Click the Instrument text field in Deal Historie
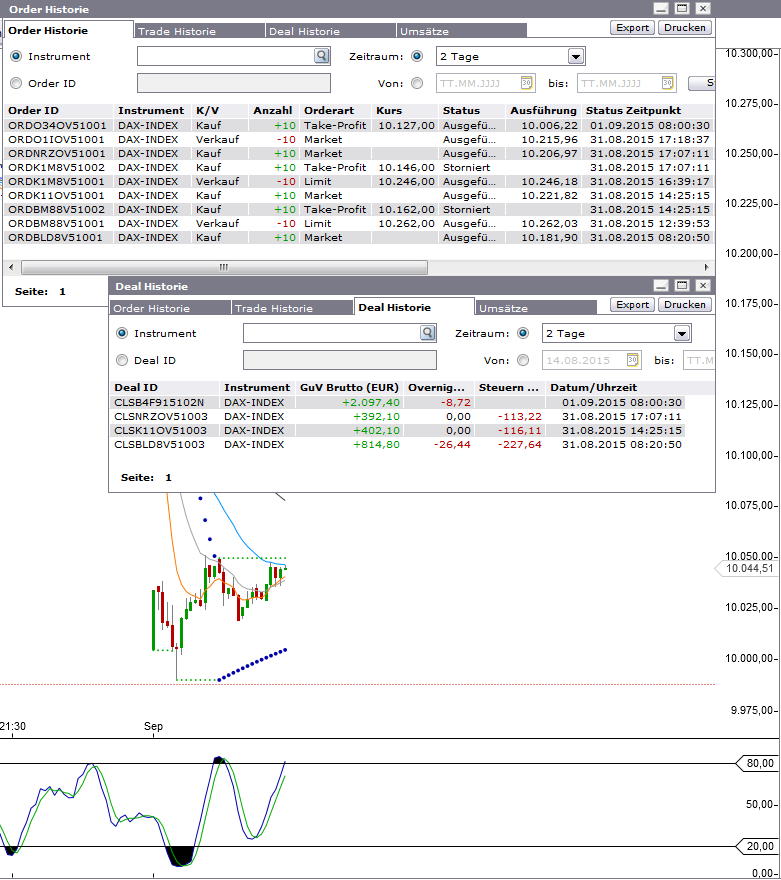Image resolution: width=781 pixels, height=880 pixels. click(331, 334)
